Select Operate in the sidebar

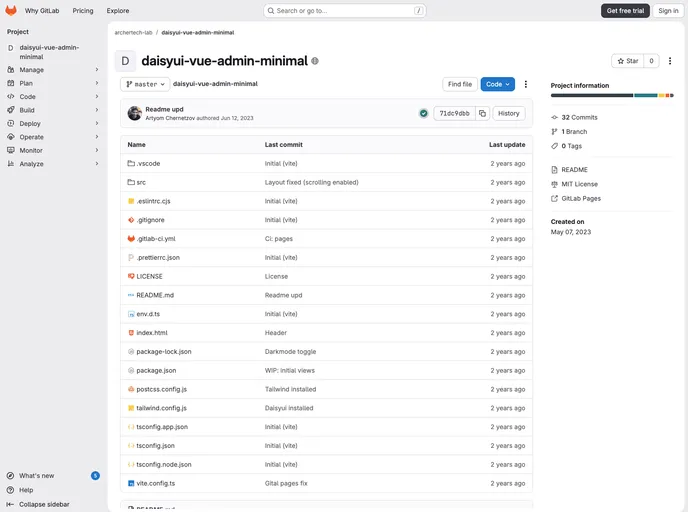click(x=53, y=137)
